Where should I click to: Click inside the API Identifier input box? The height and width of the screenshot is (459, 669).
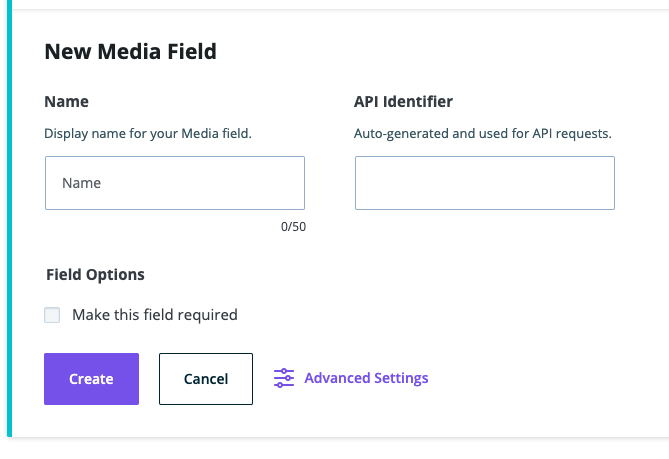point(484,183)
